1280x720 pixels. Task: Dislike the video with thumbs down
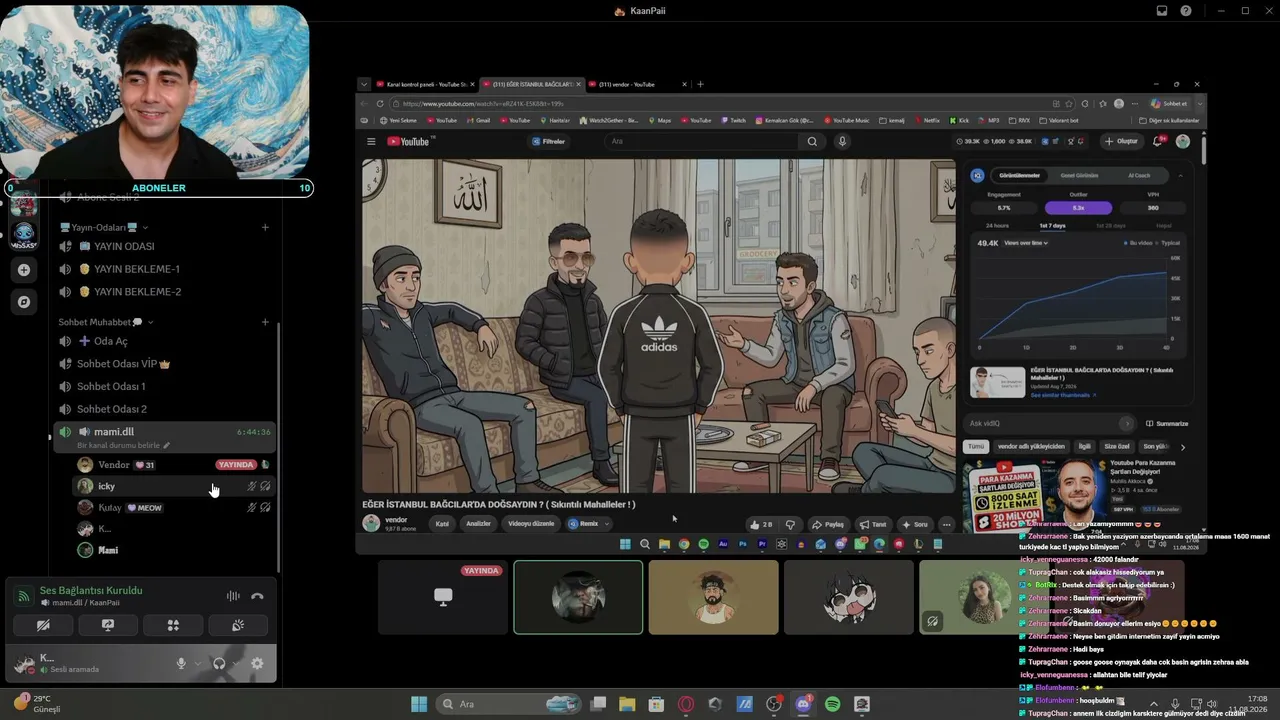pyautogui.click(x=790, y=524)
